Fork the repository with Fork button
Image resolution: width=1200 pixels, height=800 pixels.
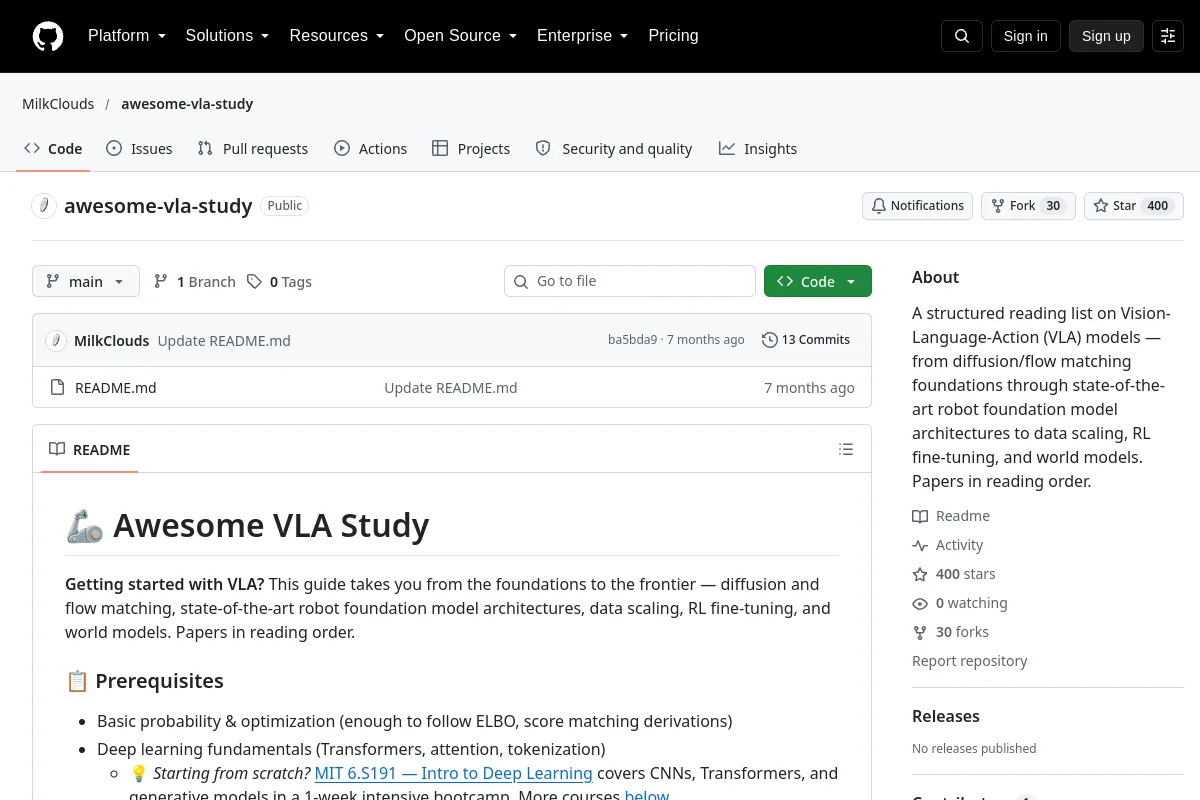point(1028,206)
